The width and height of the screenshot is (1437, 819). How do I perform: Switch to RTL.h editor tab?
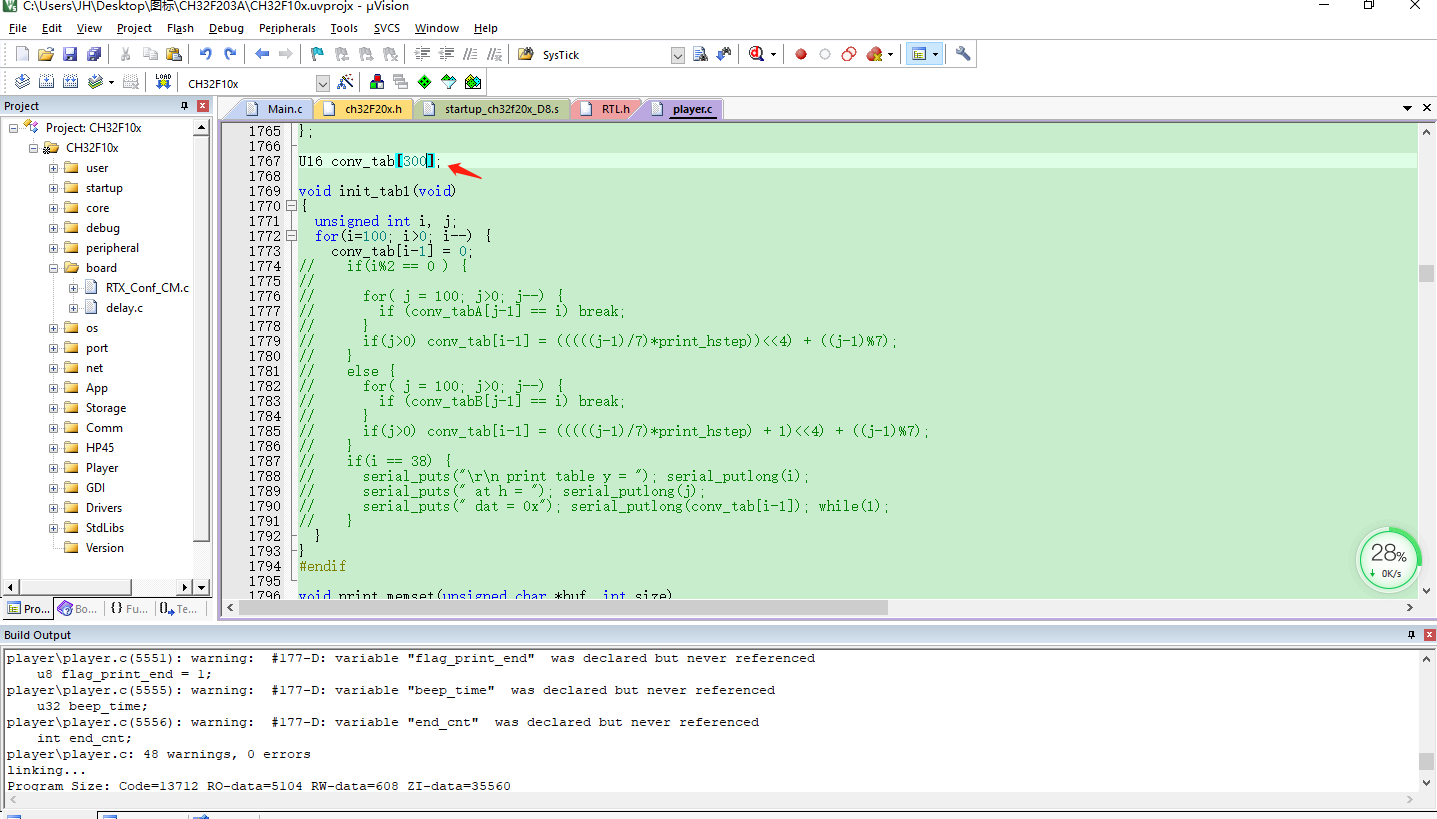(x=606, y=109)
